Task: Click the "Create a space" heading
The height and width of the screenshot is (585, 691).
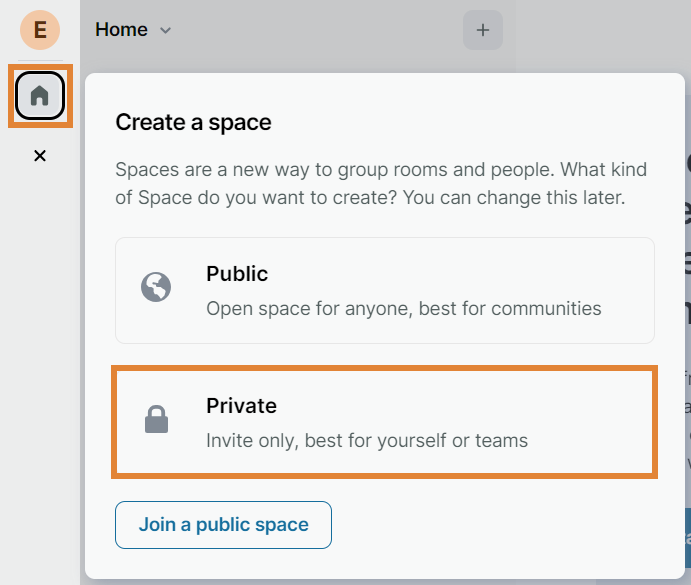Action: [x=193, y=123]
